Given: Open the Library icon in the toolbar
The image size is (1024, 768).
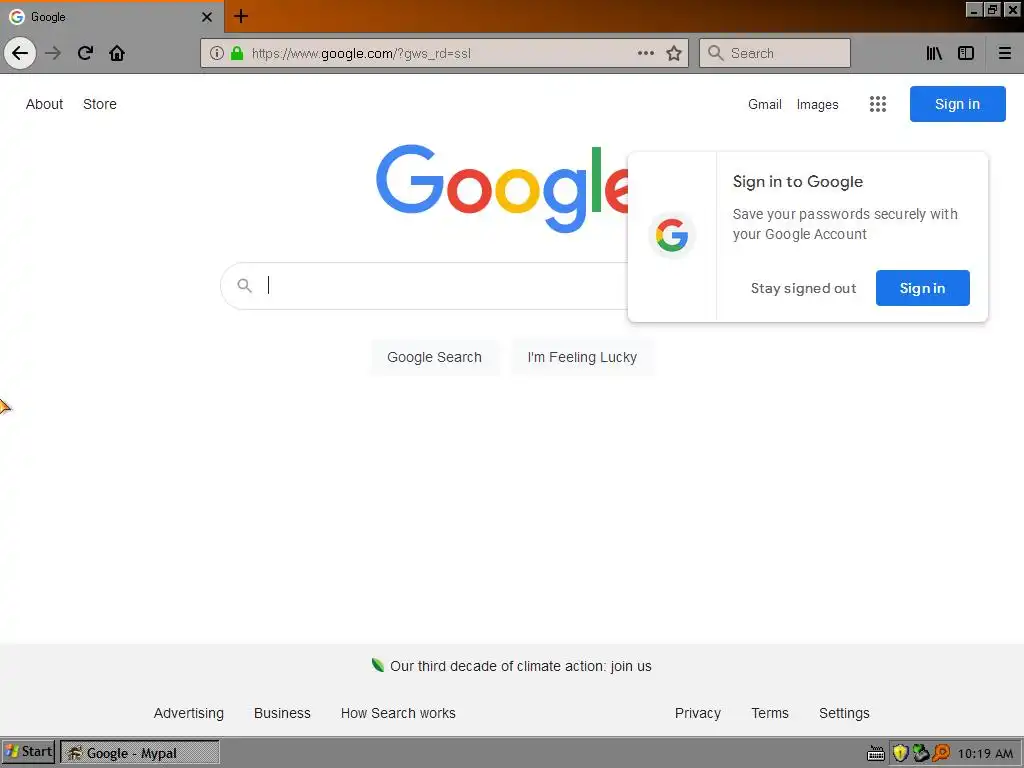Looking at the screenshot, I should point(934,53).
